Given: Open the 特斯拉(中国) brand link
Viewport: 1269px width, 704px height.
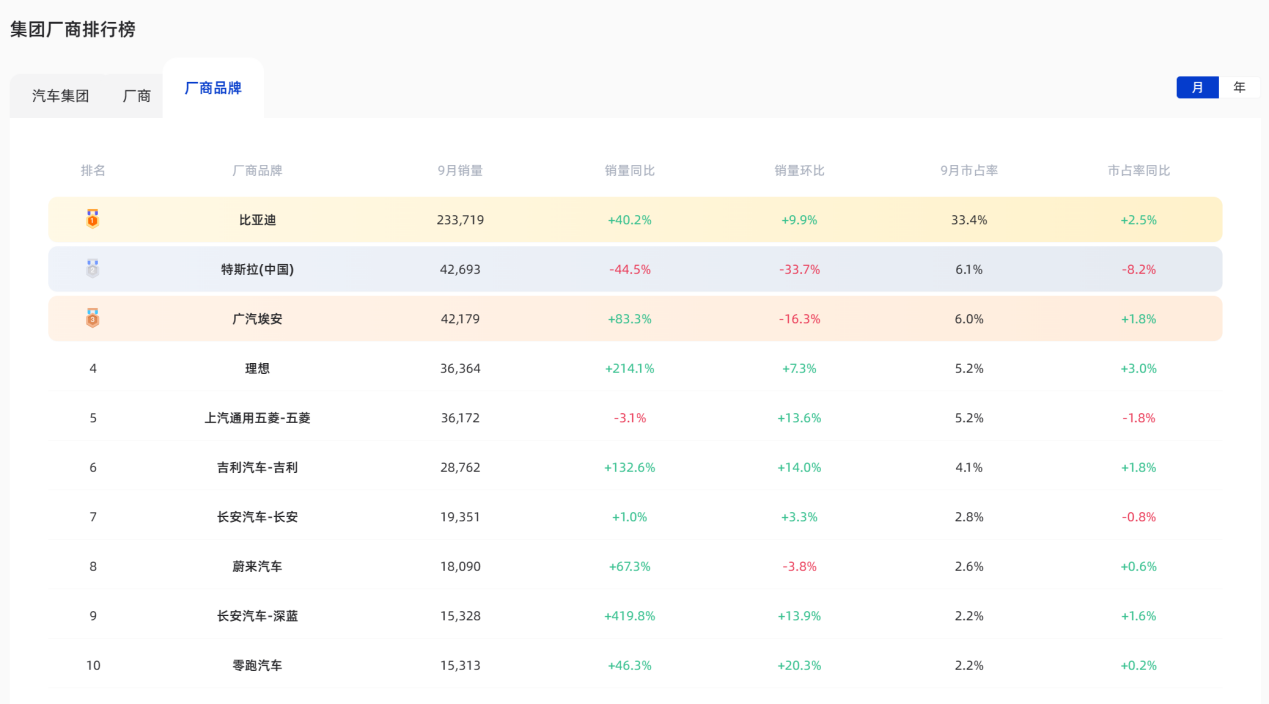Looking at the screenshot, I should tap(257, 269).
